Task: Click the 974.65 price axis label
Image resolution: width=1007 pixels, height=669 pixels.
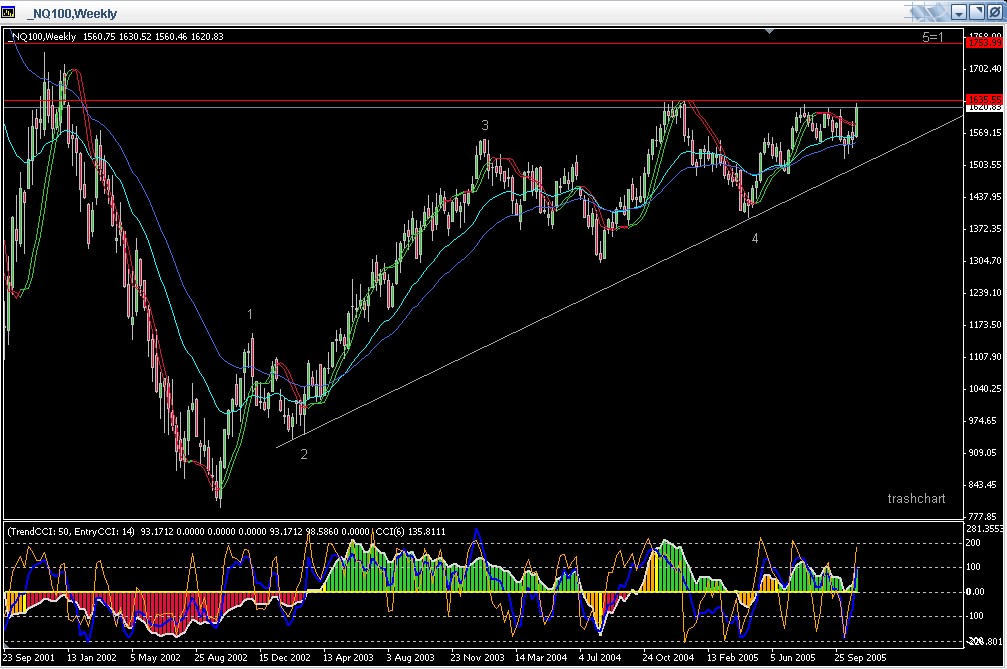Action: coord(985,421)
